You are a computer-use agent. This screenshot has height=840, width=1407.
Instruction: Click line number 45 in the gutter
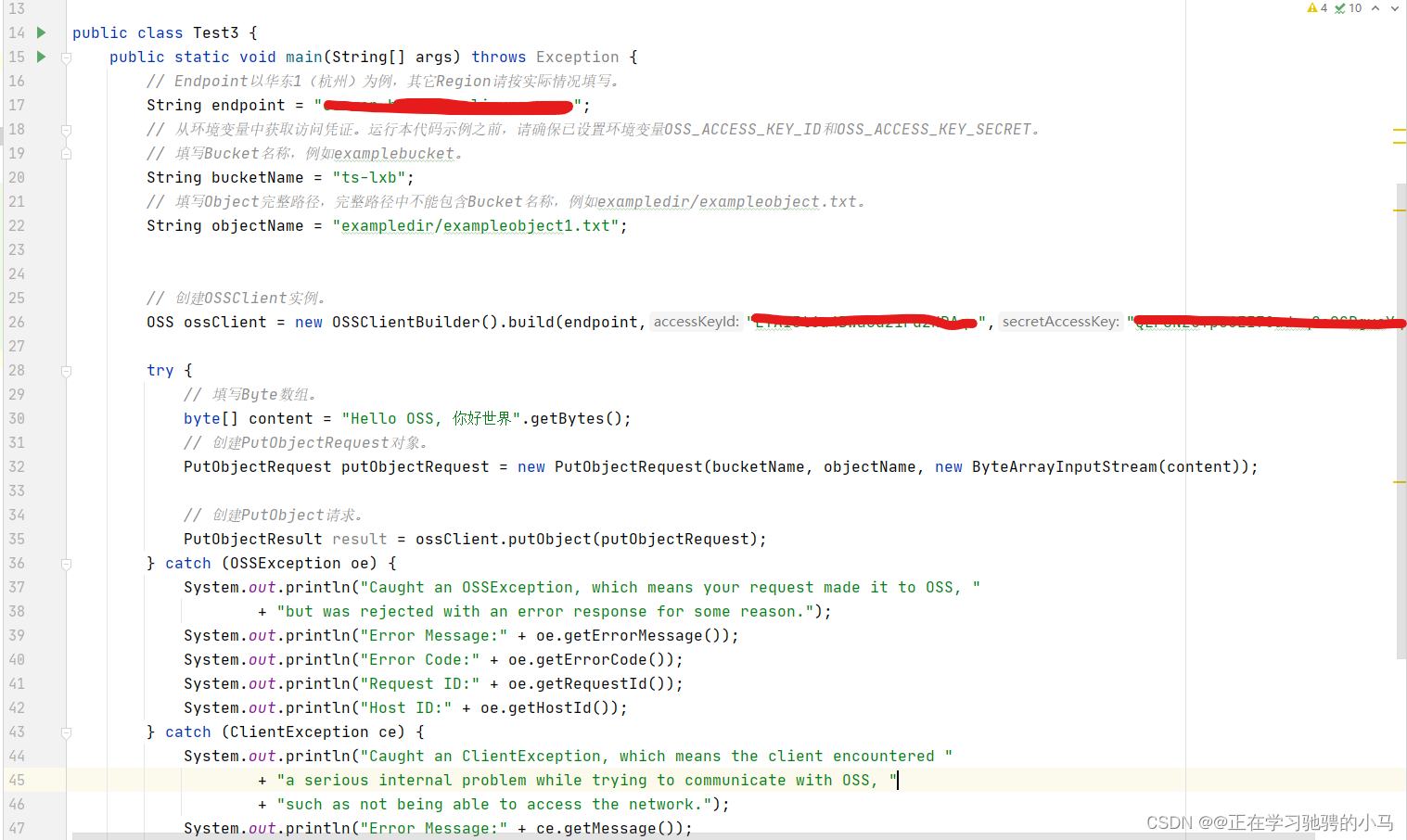pos(17,780)
